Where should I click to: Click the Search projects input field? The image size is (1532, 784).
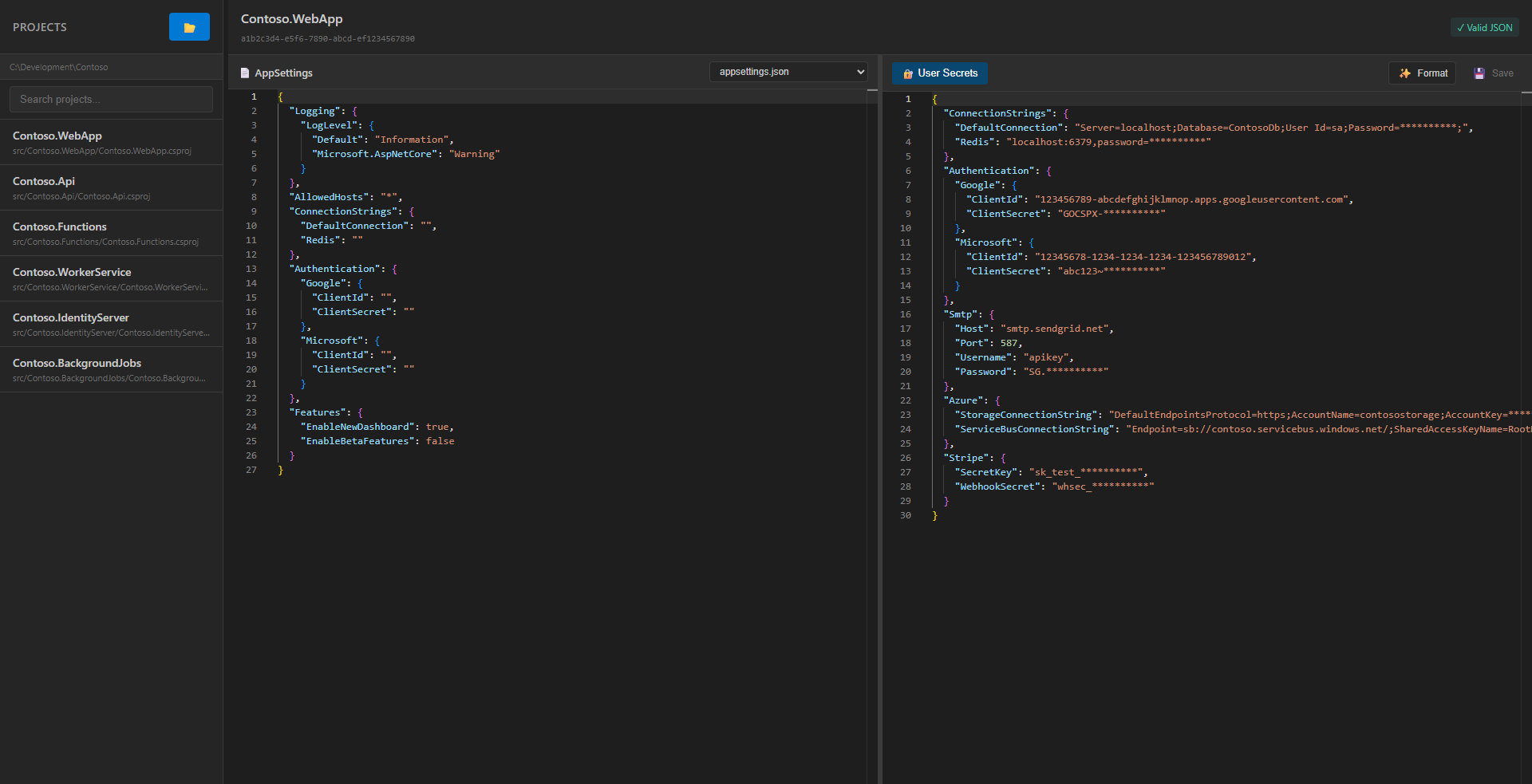tap(111, 99)
